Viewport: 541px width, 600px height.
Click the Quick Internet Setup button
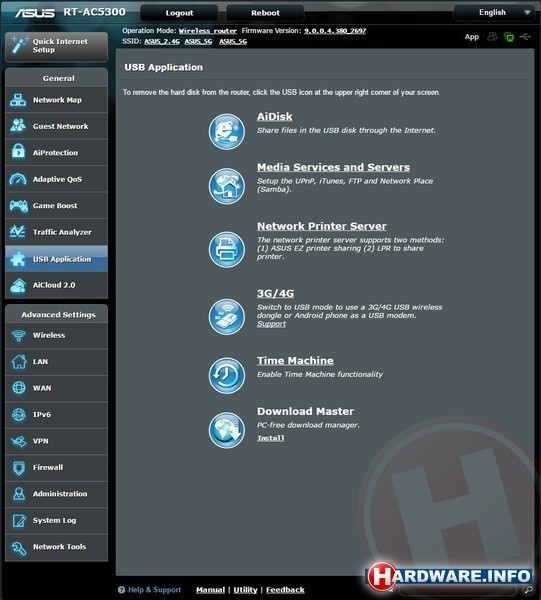click(57, 46)
